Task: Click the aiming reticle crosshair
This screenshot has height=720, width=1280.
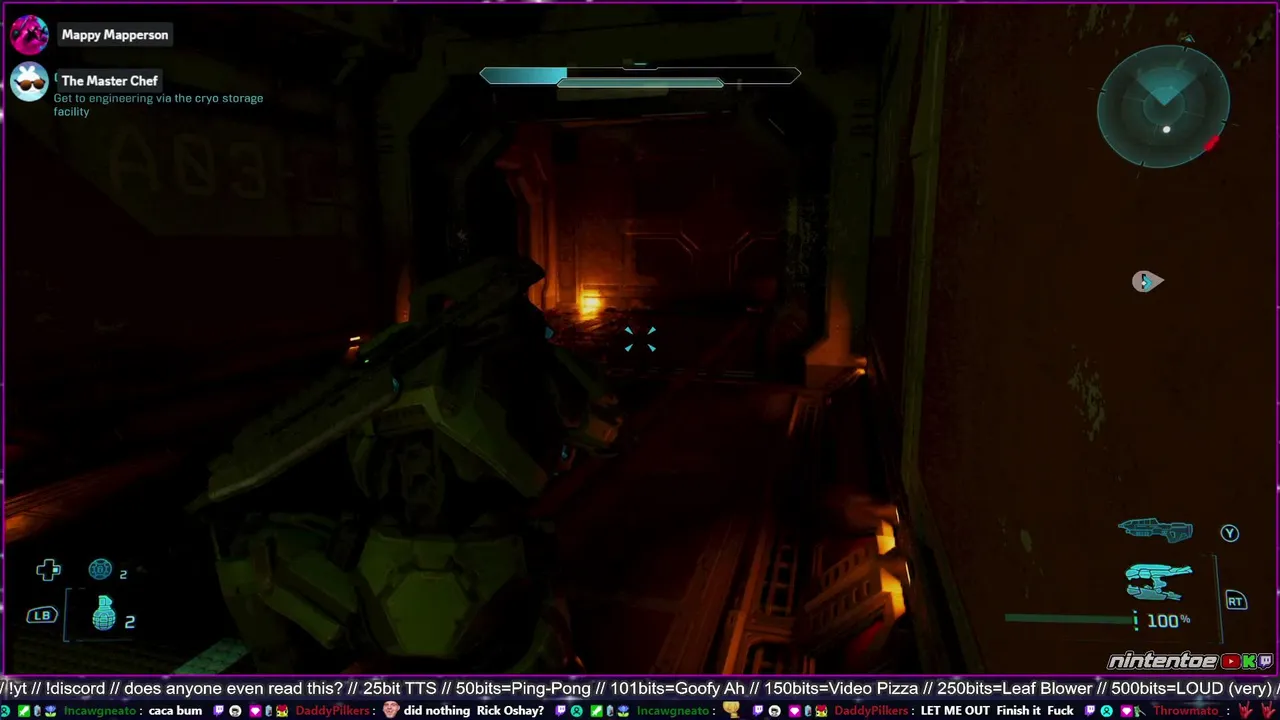Action: click(640, 340)
